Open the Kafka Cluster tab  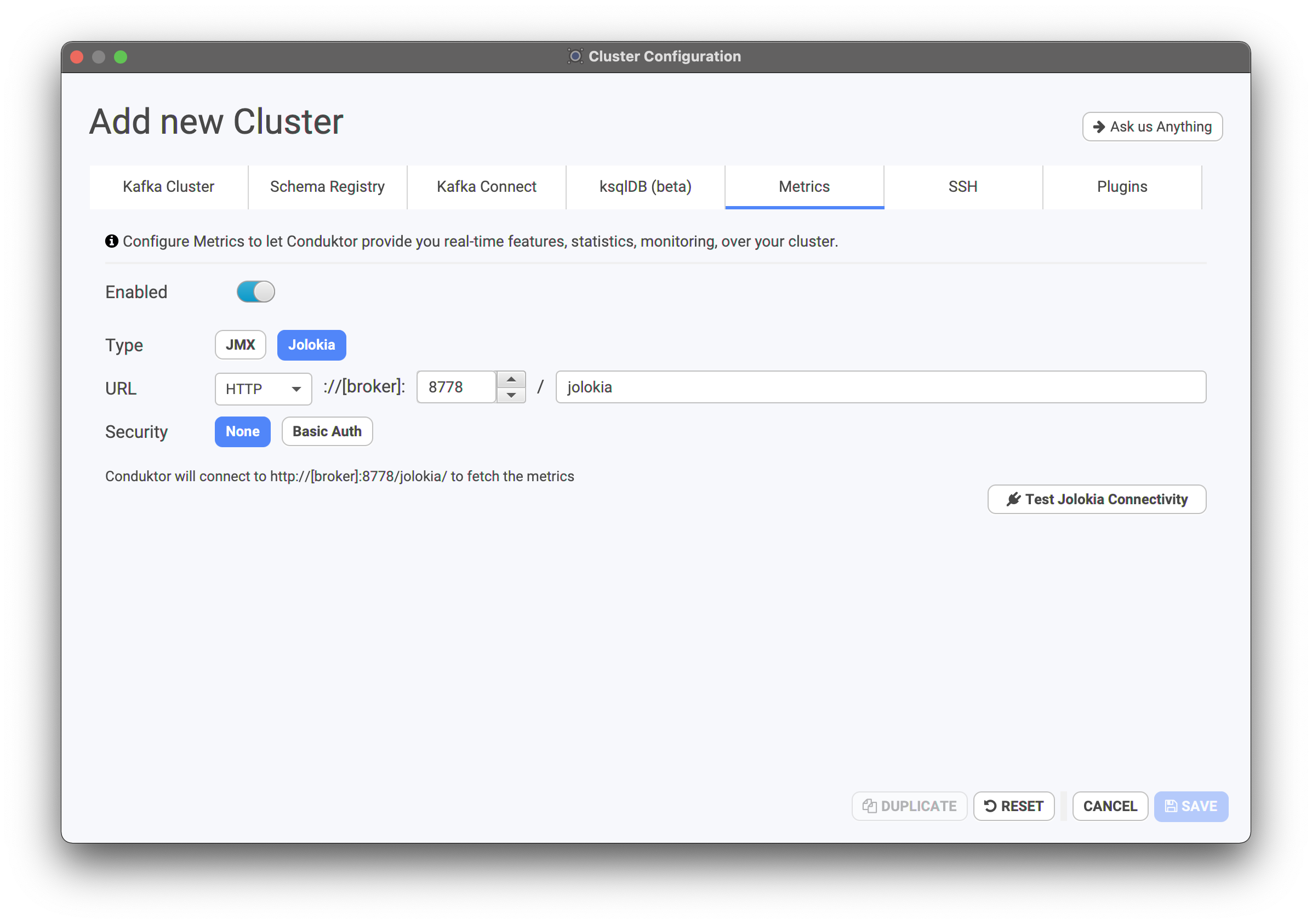[x=169, y=187]
